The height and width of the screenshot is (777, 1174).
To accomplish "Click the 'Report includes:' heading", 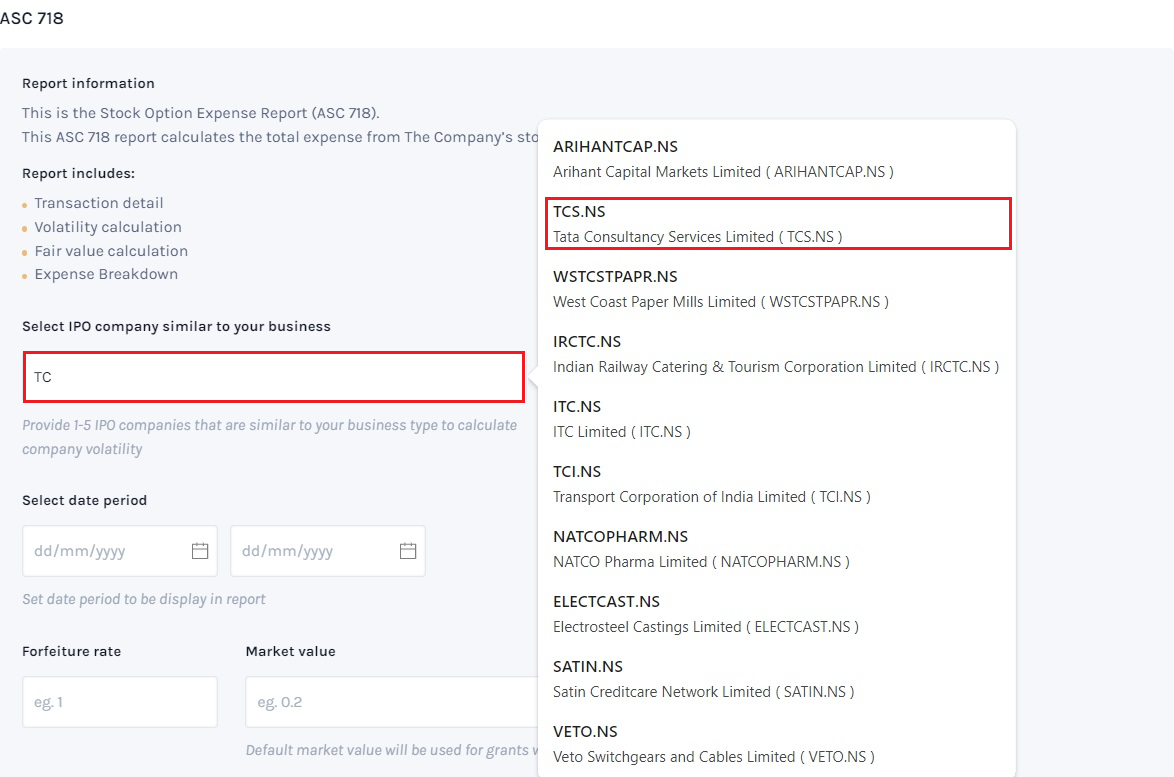I will 79,173.
